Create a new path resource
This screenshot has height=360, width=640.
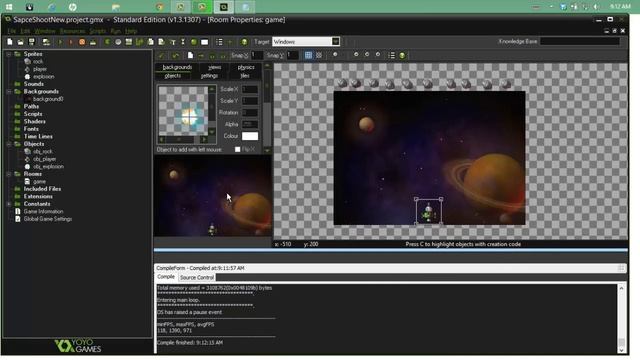coord(140,42)
